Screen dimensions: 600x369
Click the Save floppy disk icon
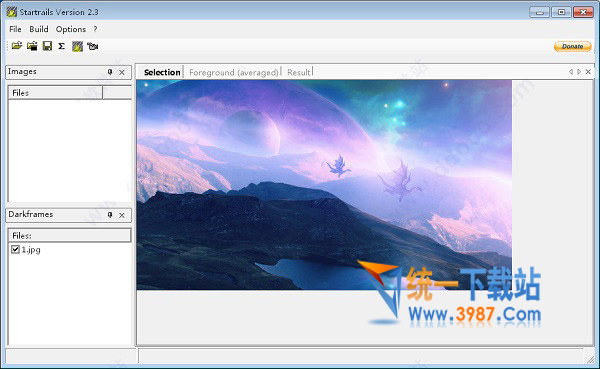pos(47,46)
